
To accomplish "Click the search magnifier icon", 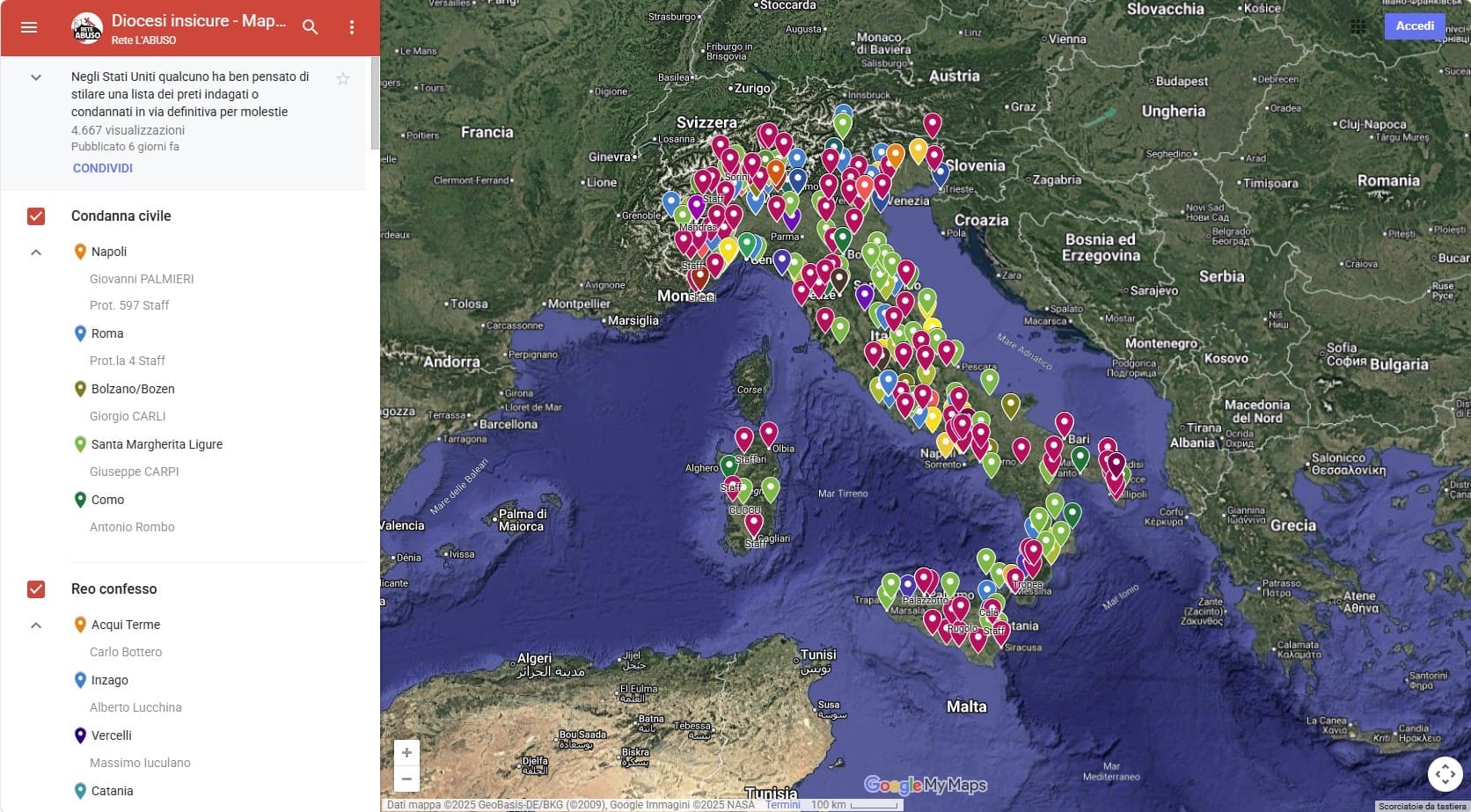I will tap(310, 27).
